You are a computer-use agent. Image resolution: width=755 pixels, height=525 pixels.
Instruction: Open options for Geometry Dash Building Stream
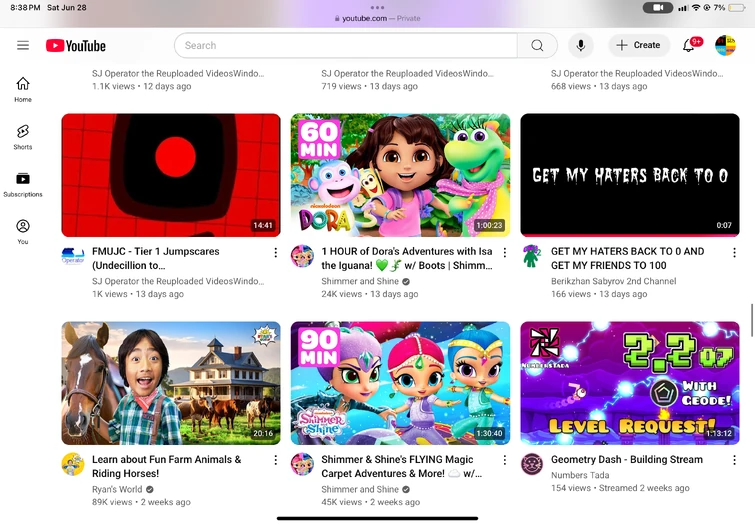pyautogui.click(x=734, y=460)
